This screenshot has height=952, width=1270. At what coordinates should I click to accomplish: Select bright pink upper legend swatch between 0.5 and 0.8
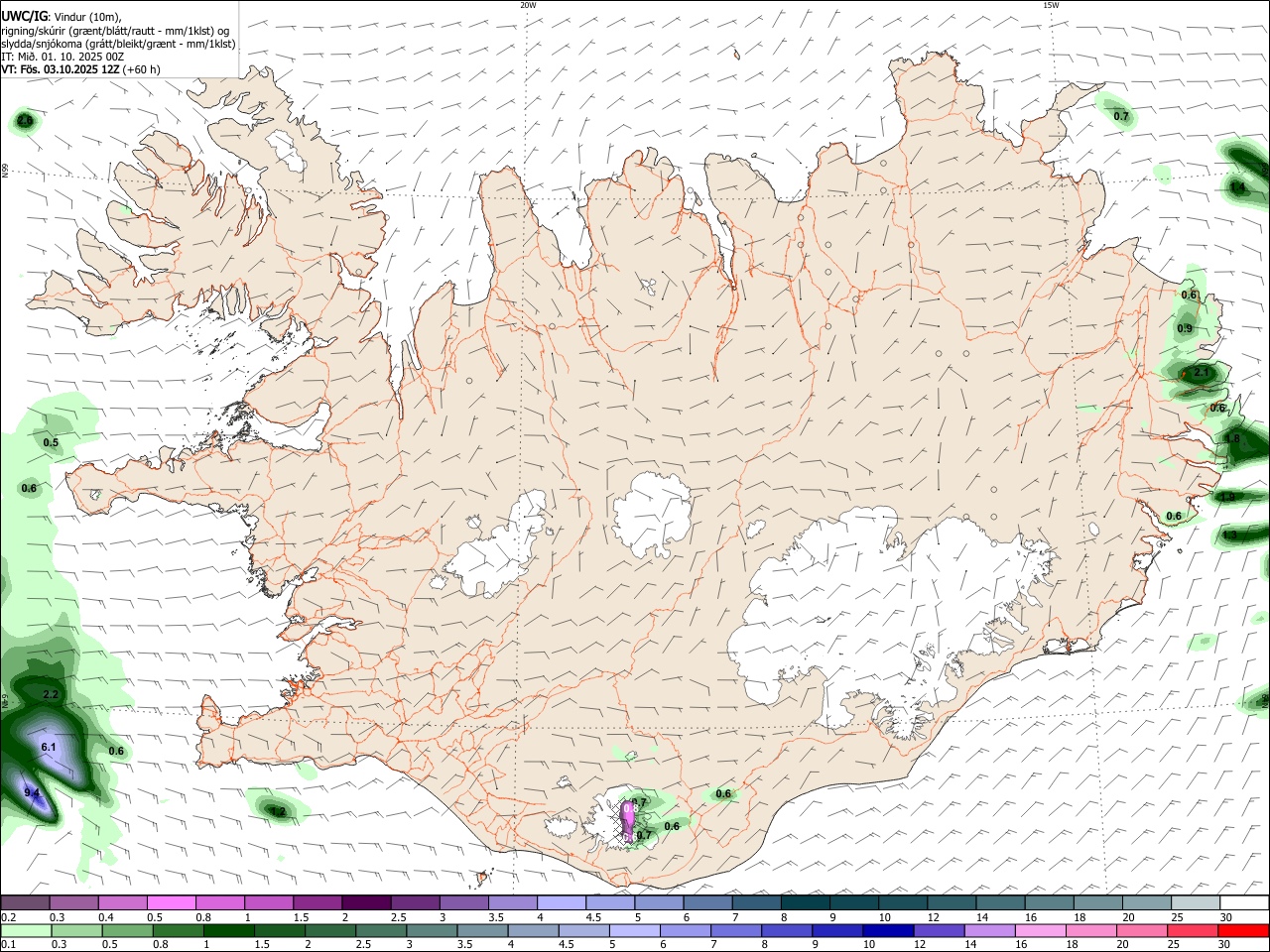(x=171, y=902)
